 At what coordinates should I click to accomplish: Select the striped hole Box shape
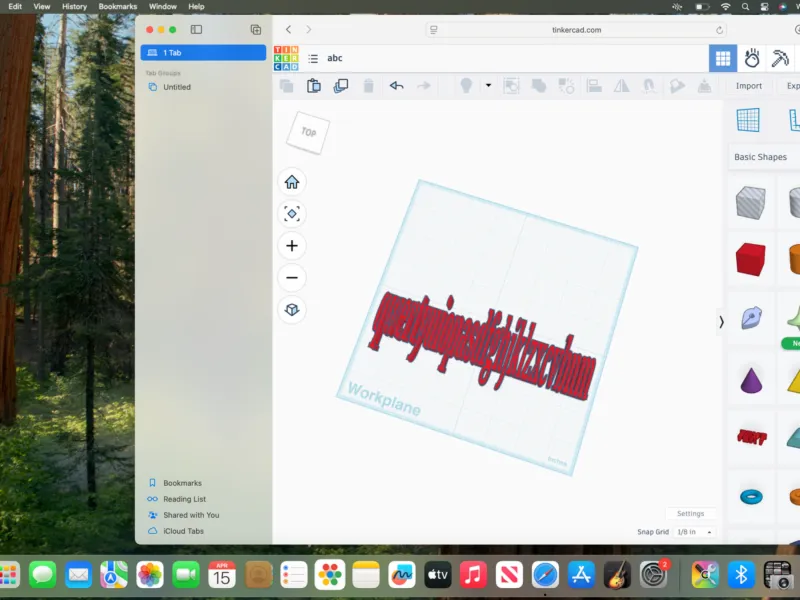(x=751, y=203)
